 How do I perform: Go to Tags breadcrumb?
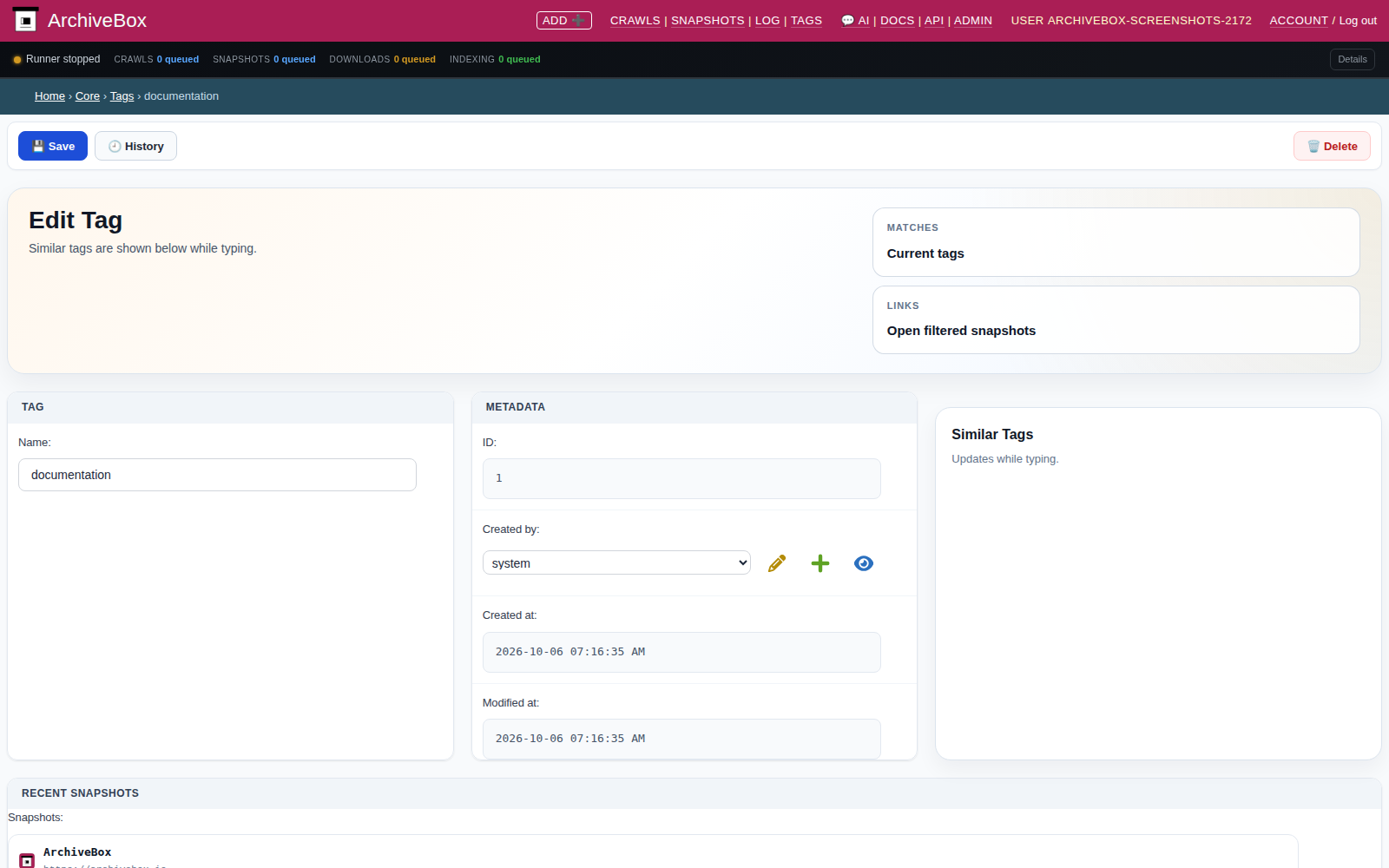click(x=122, y=96)
